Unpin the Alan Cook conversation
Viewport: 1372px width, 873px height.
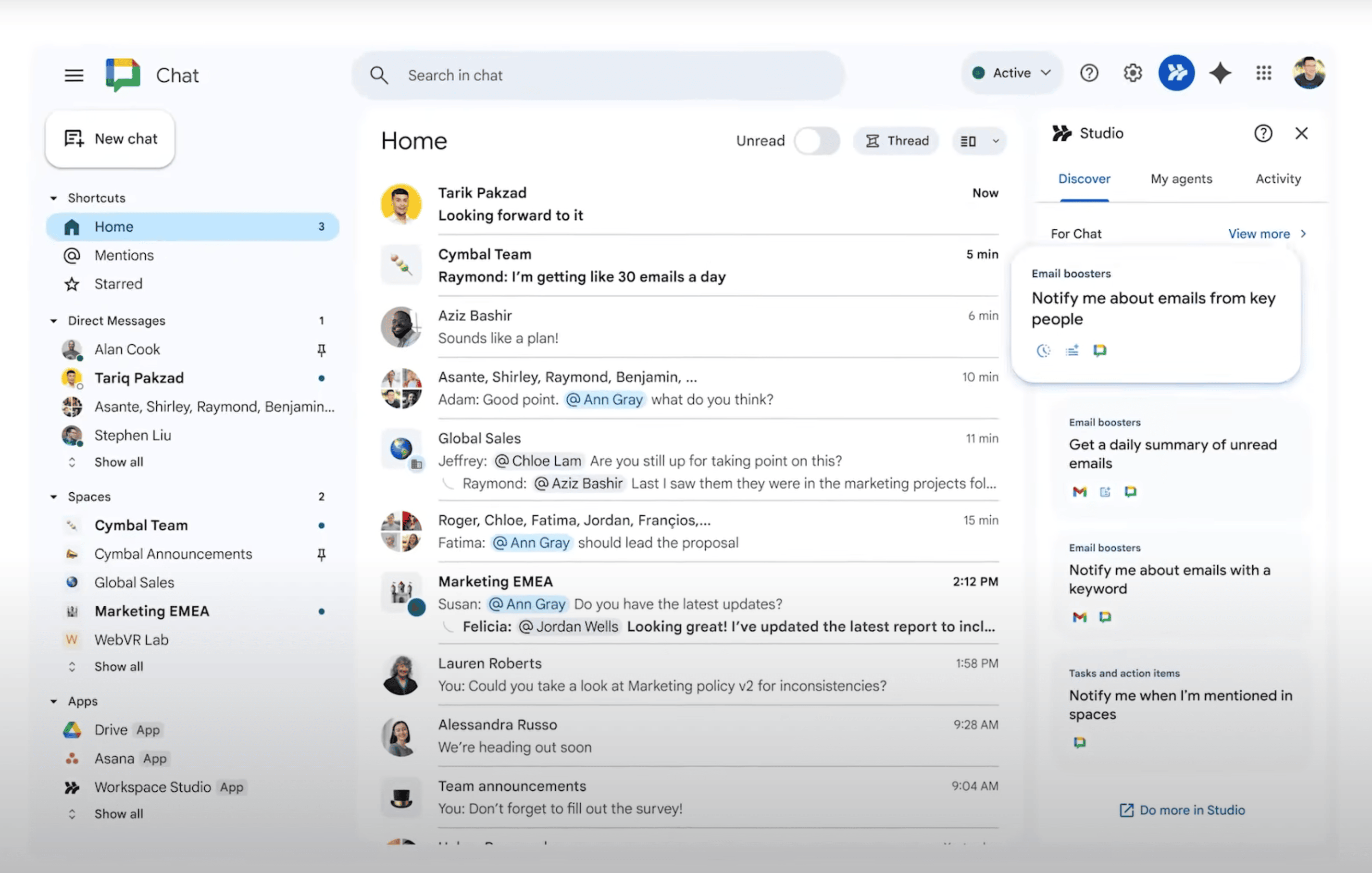click(321, 350)
